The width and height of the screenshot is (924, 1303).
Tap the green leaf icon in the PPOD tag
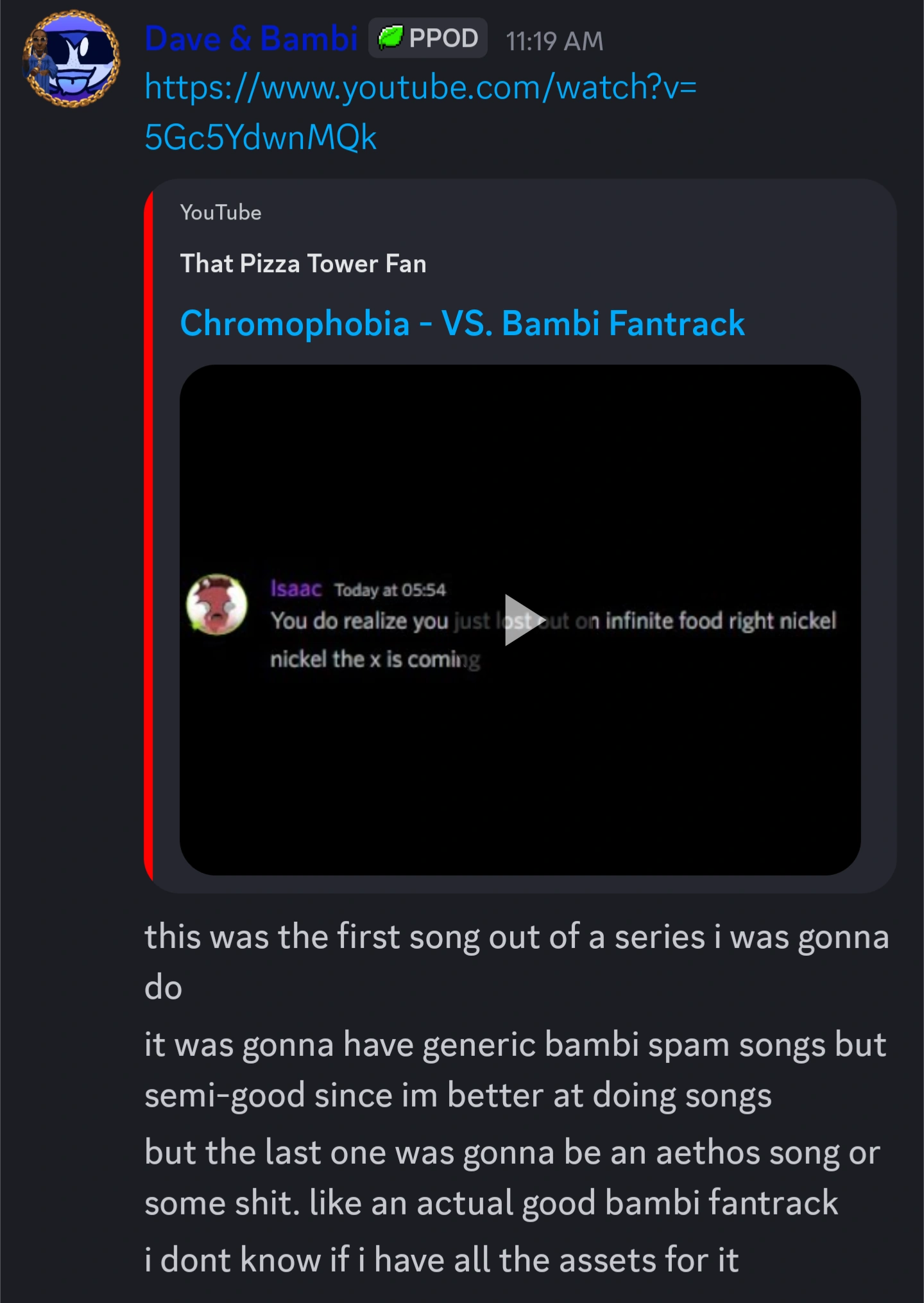coord(390,38)
